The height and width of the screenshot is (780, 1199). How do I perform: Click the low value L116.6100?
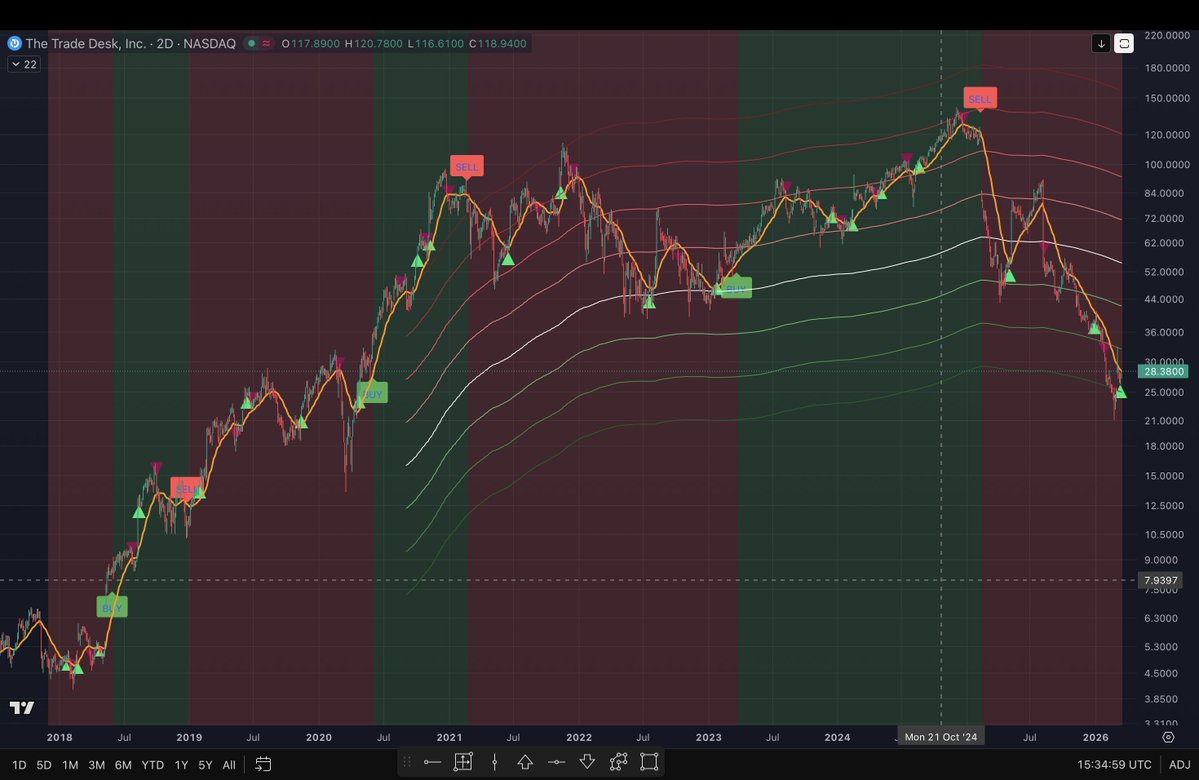pos(436,44)
